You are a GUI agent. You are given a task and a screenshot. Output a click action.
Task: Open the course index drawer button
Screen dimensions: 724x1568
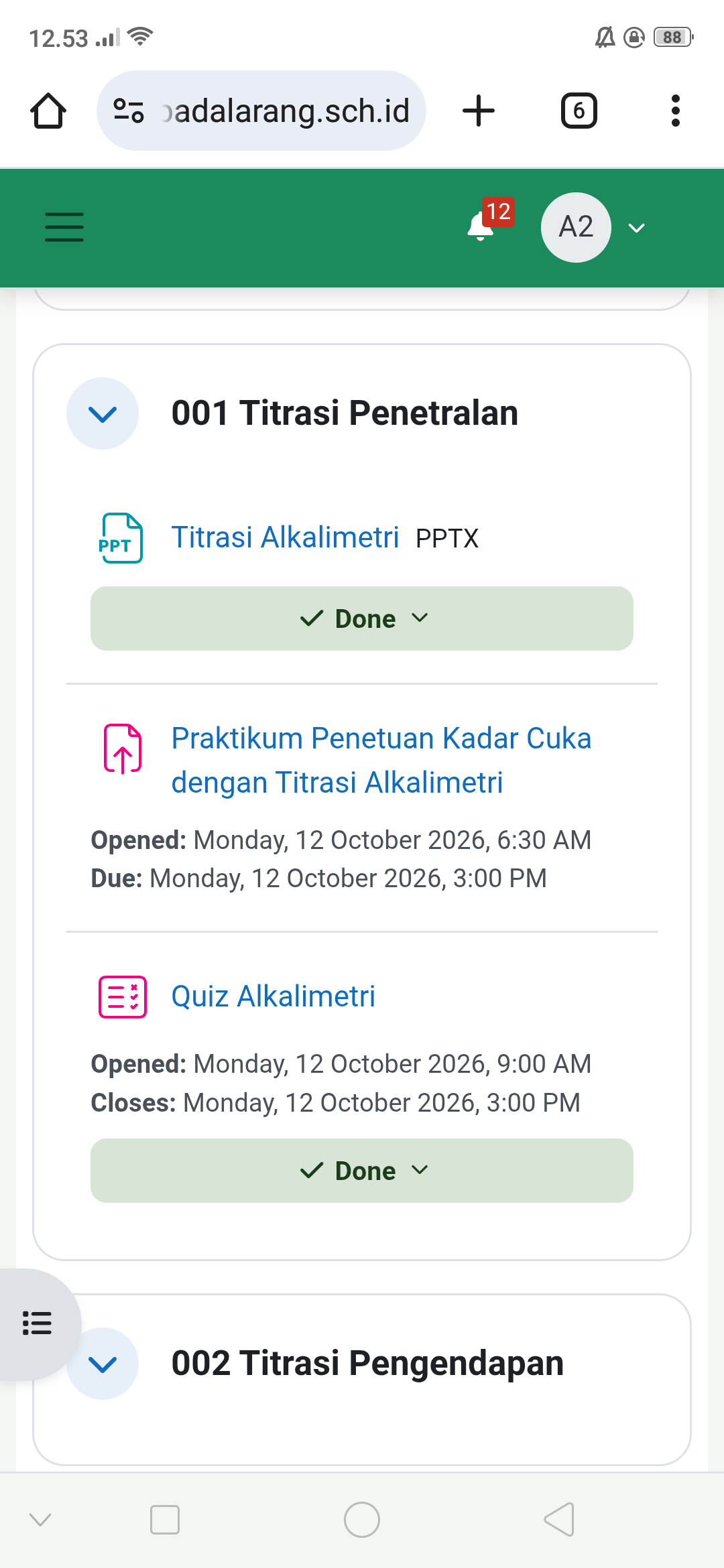pyautogui.click(x=38, y=1323)
